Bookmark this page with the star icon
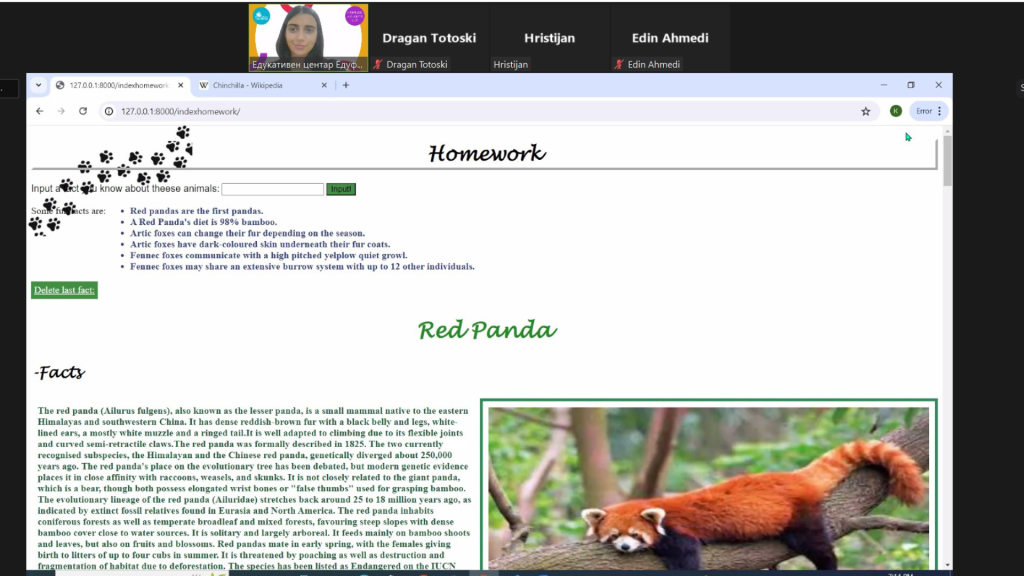This screenshot has height=576, width=1024. coord(865,111)
